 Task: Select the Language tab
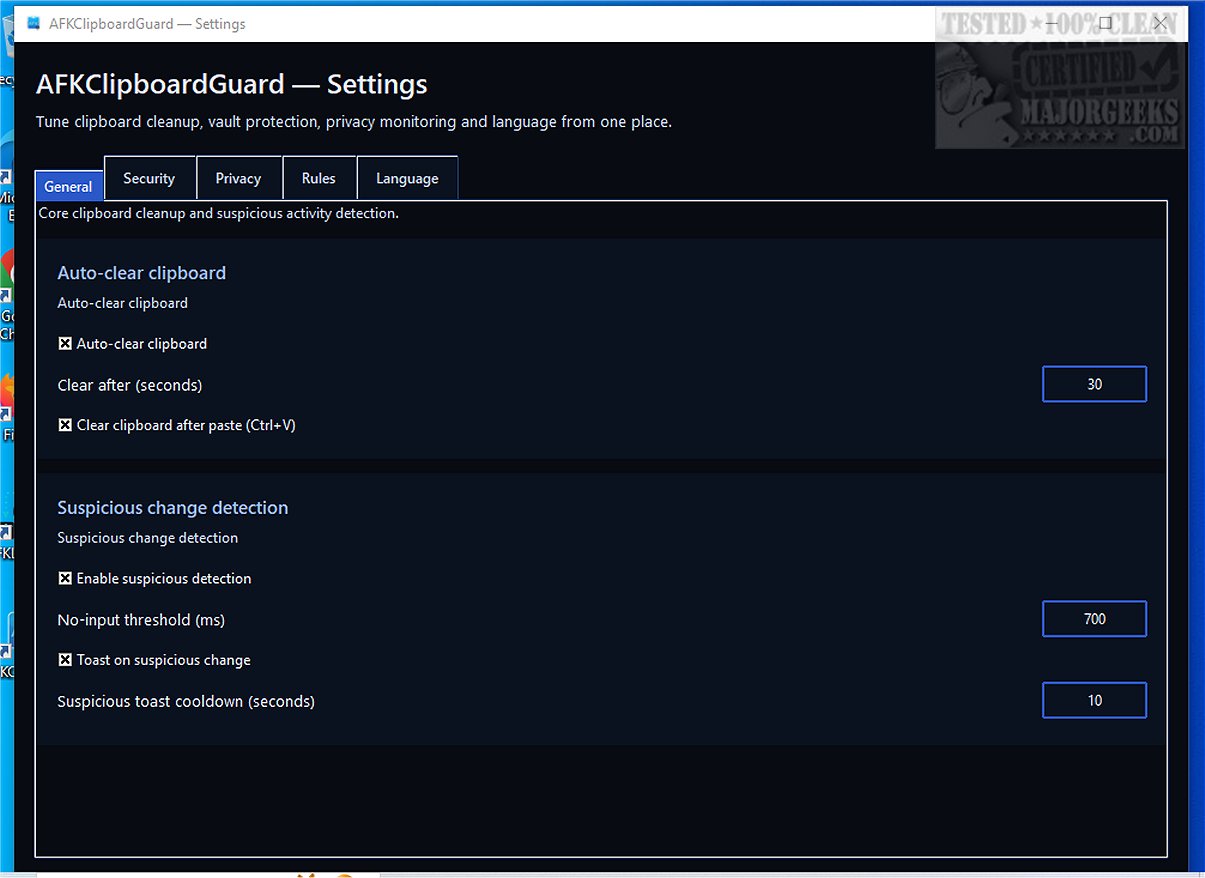click(x=407, y=179)
